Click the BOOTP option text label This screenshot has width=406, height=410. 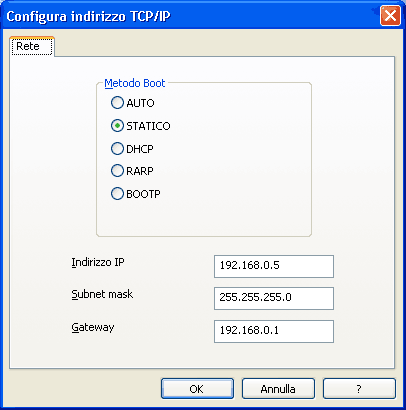[x=143, y=194]
